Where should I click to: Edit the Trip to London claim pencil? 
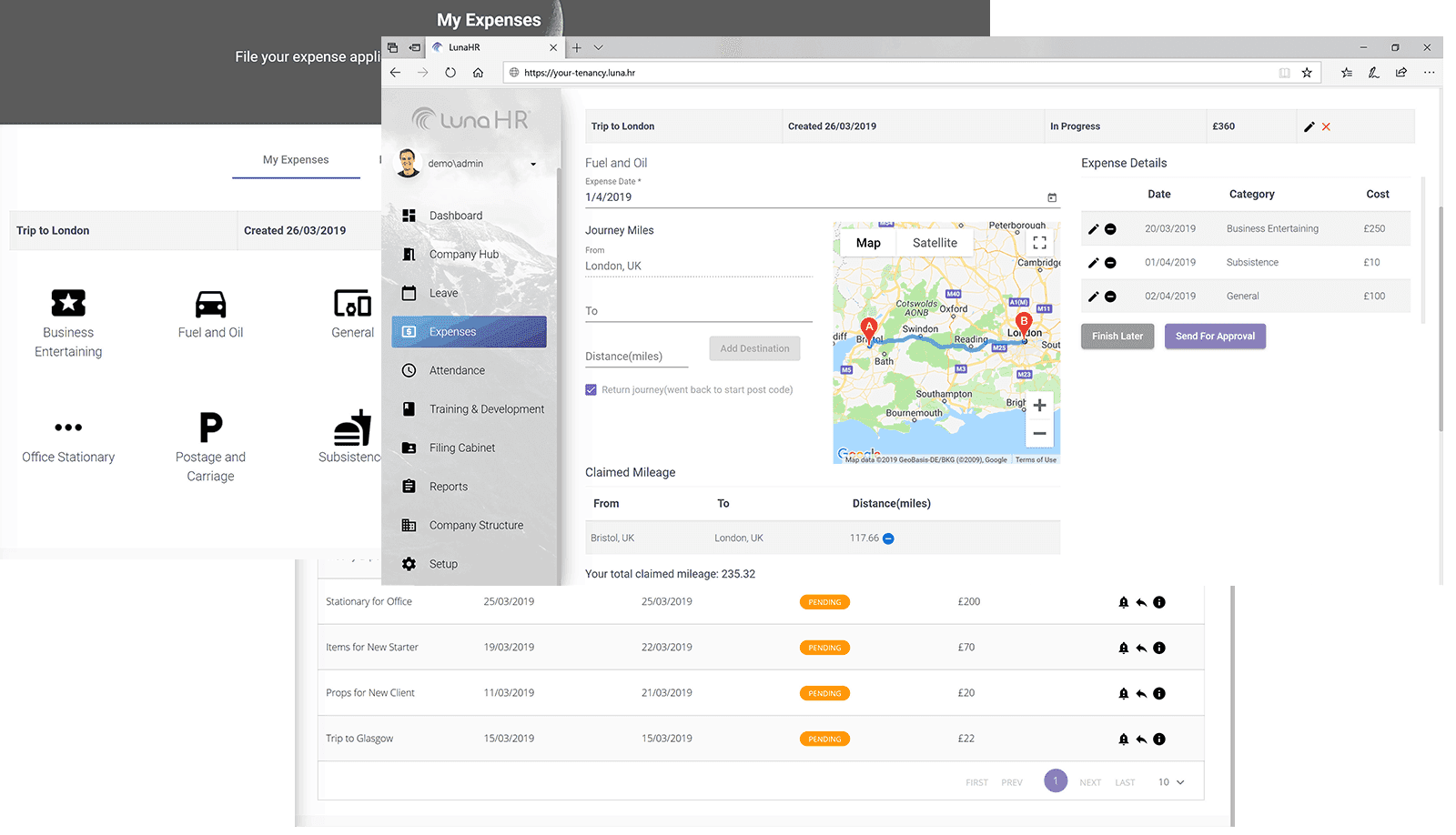tap(1309, 127)
